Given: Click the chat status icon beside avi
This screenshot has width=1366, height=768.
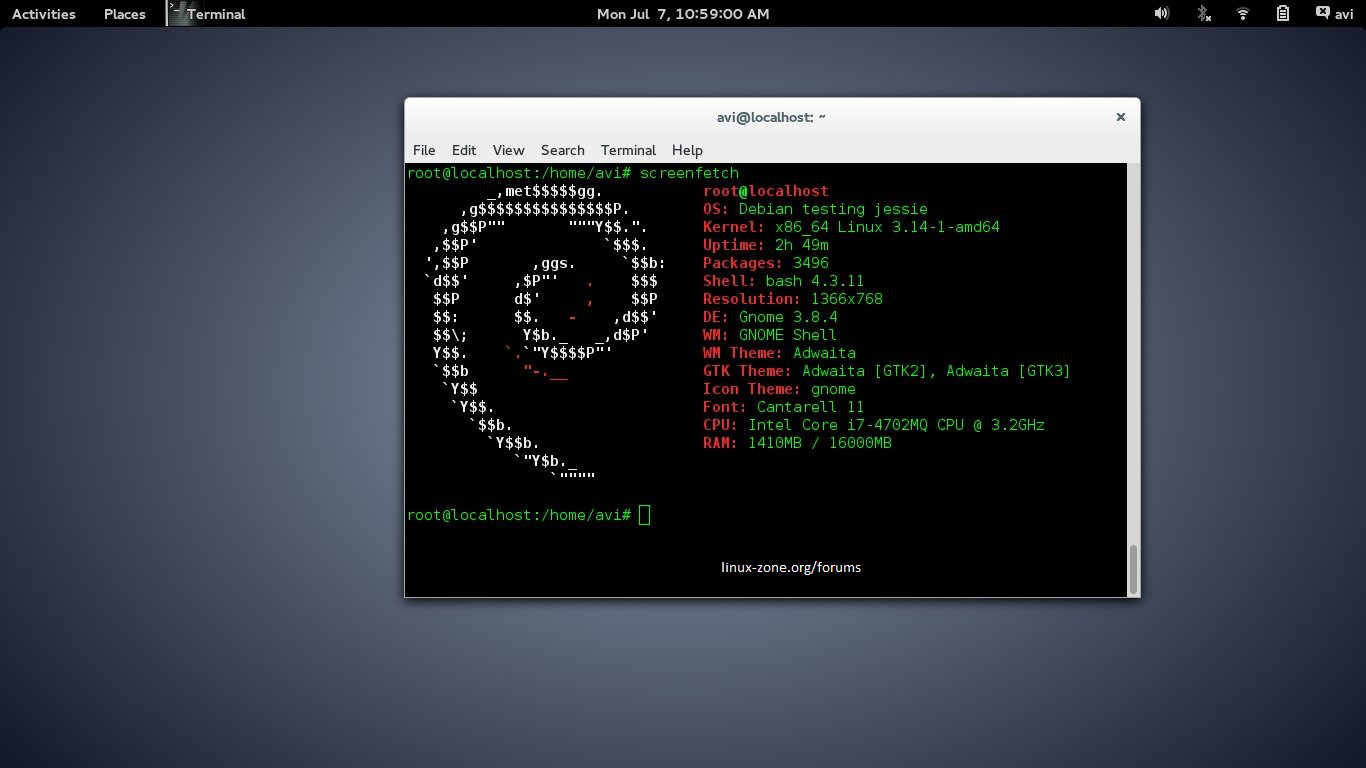Looking at the screenshot, I should [x=1322, y=13].
